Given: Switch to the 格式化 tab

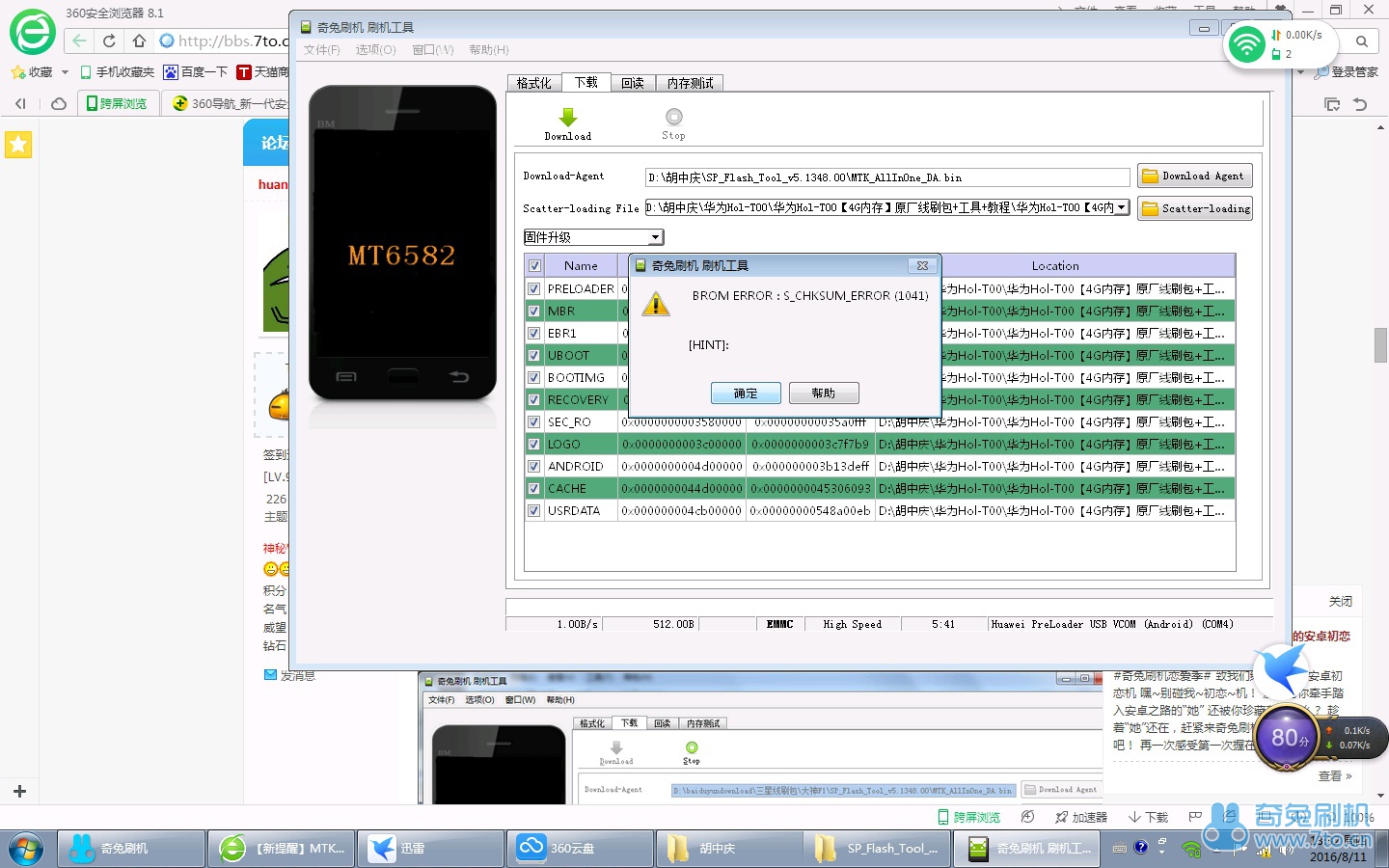Looking at the screenshot, I should coord(533,83).
